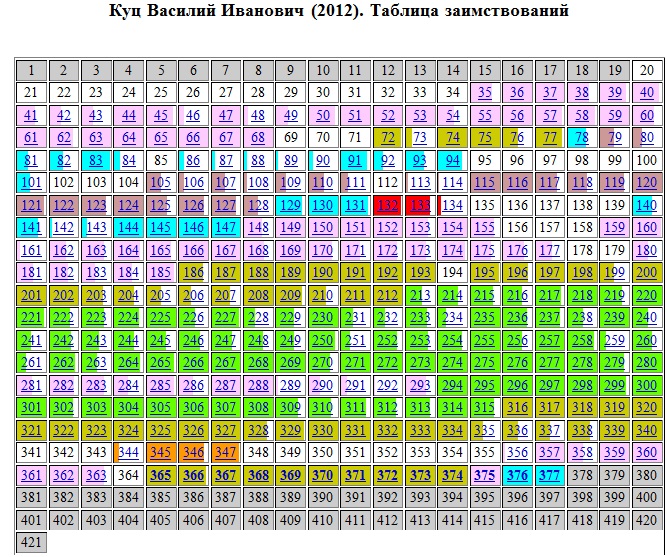
Task: Open the pink page 361 link
Action: pos(31,475)
